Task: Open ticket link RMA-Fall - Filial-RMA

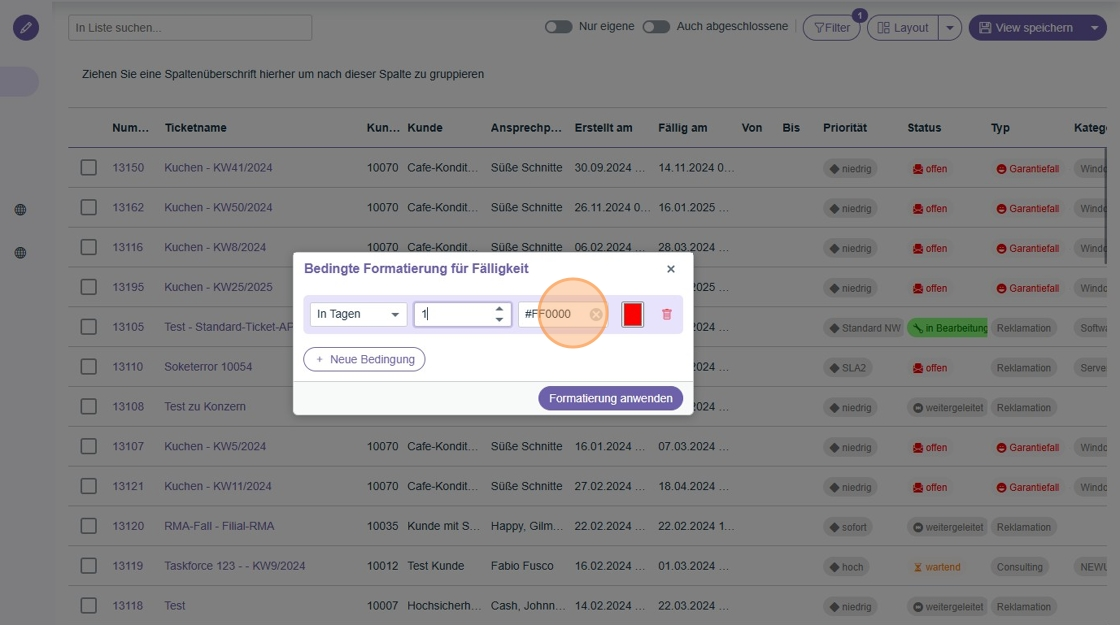Action: click(x=219, y=526)
